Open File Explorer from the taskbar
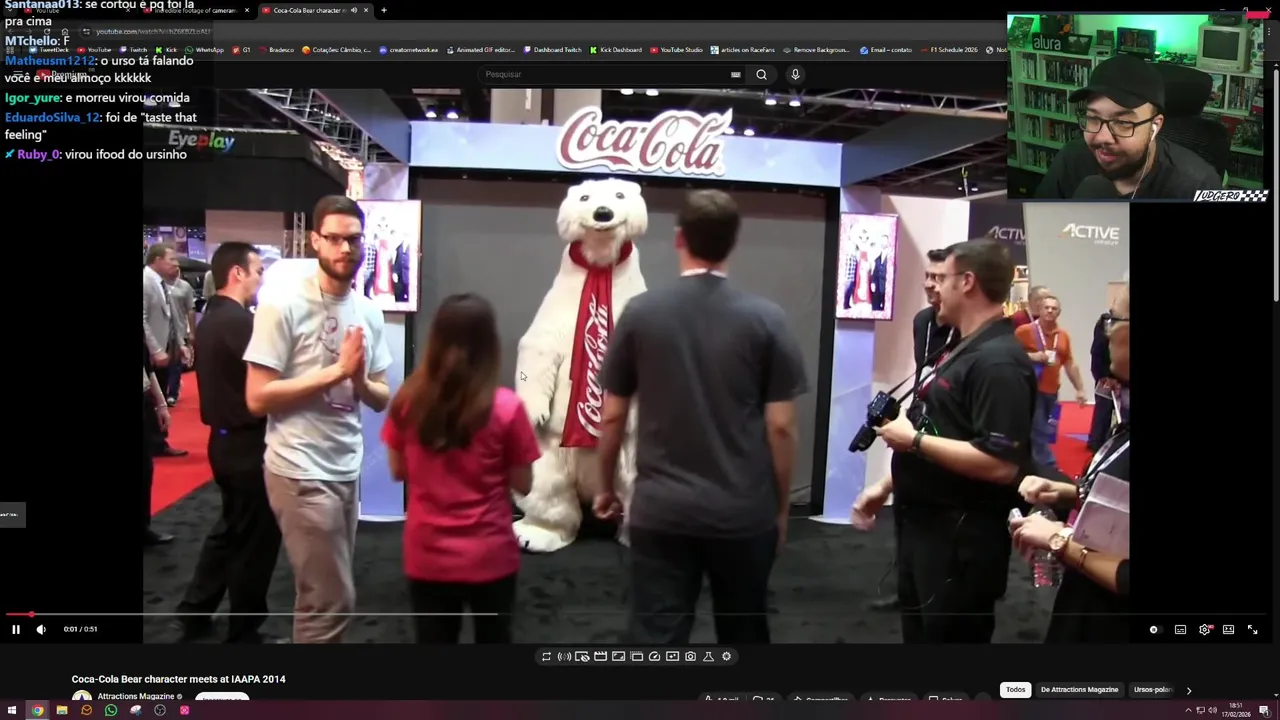 coord(62,710)
